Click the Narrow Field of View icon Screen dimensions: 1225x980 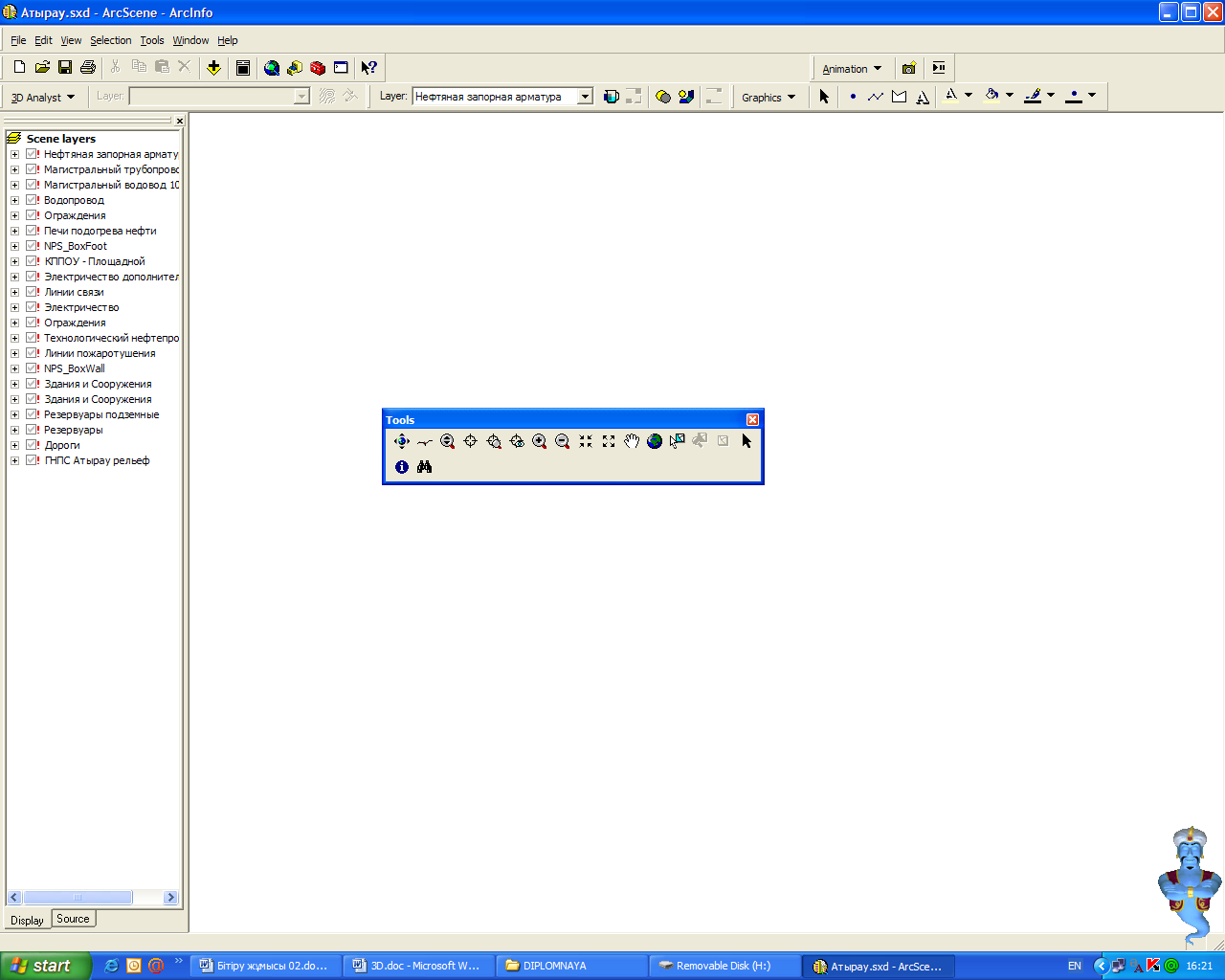pos(586,441)
